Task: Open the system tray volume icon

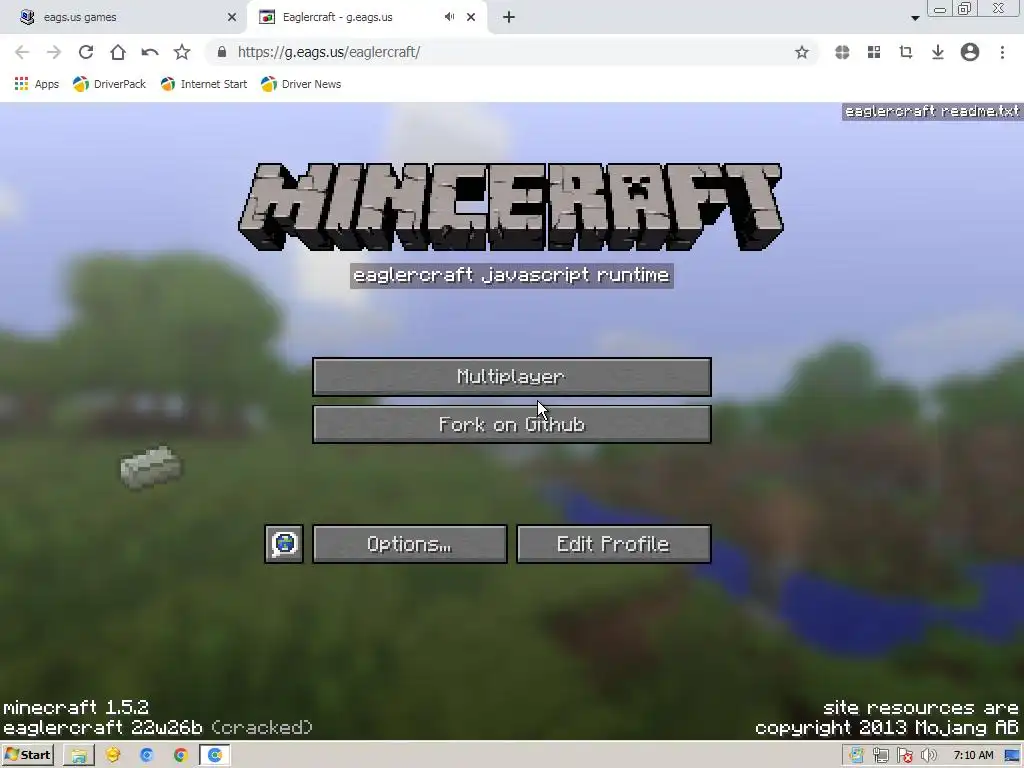Action: coord(928,756)
